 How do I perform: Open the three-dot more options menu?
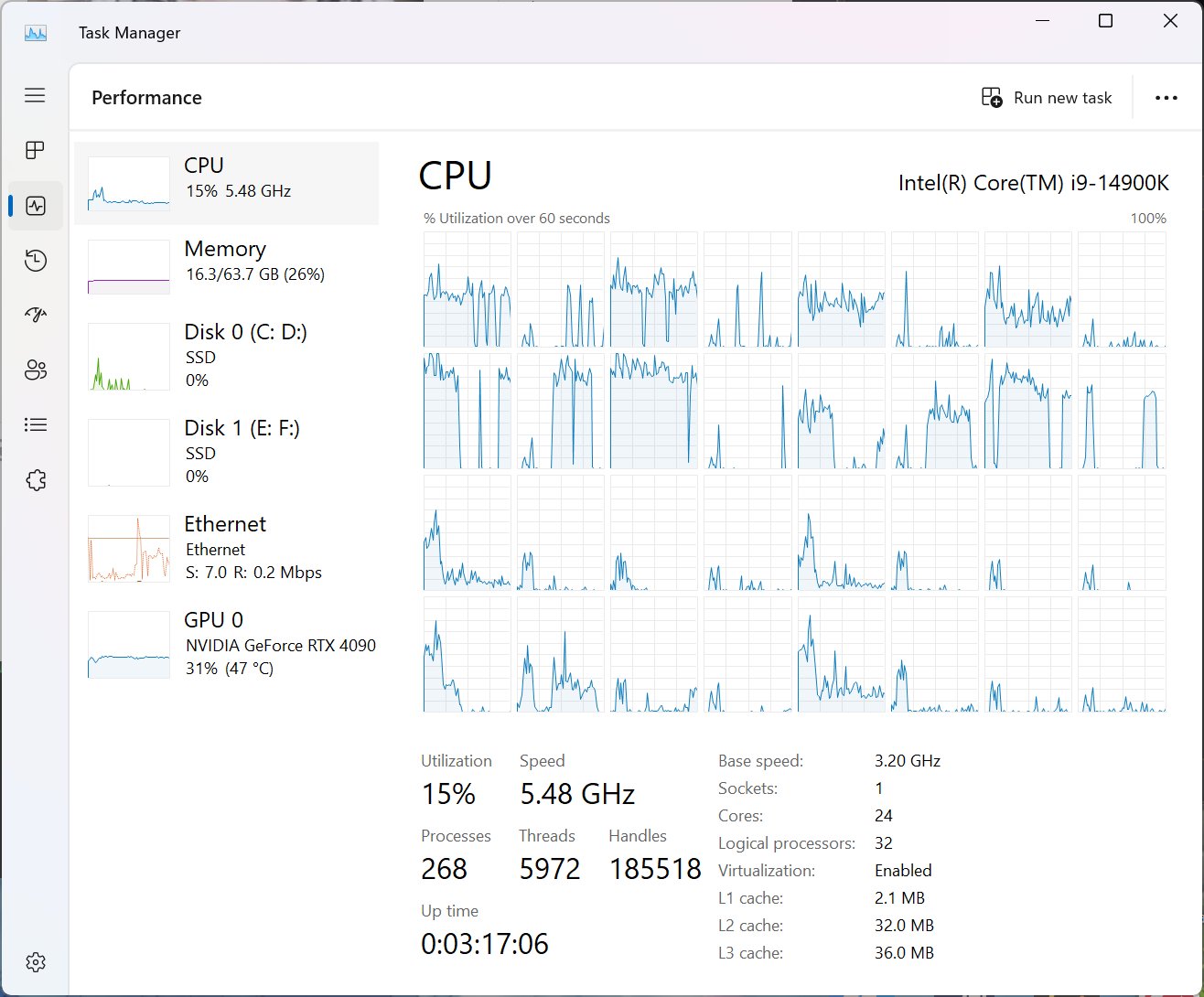coord(1166,98)
